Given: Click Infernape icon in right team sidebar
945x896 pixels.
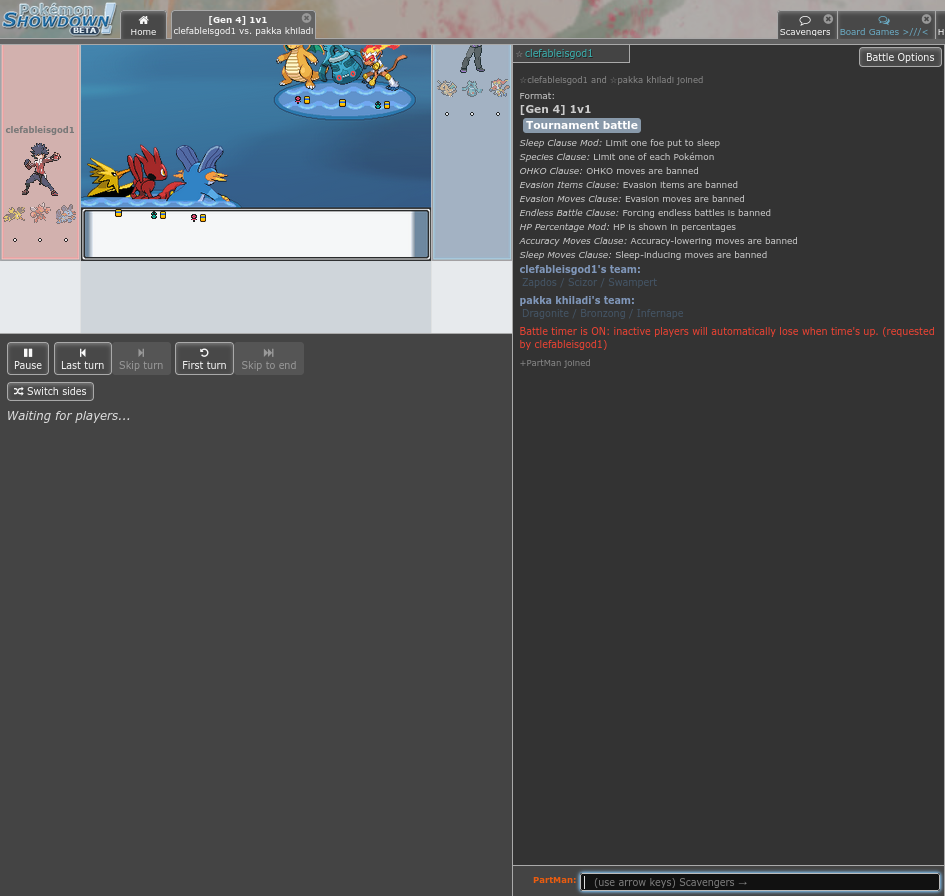Looking at the screenshot, I should [x=498, y=89].
